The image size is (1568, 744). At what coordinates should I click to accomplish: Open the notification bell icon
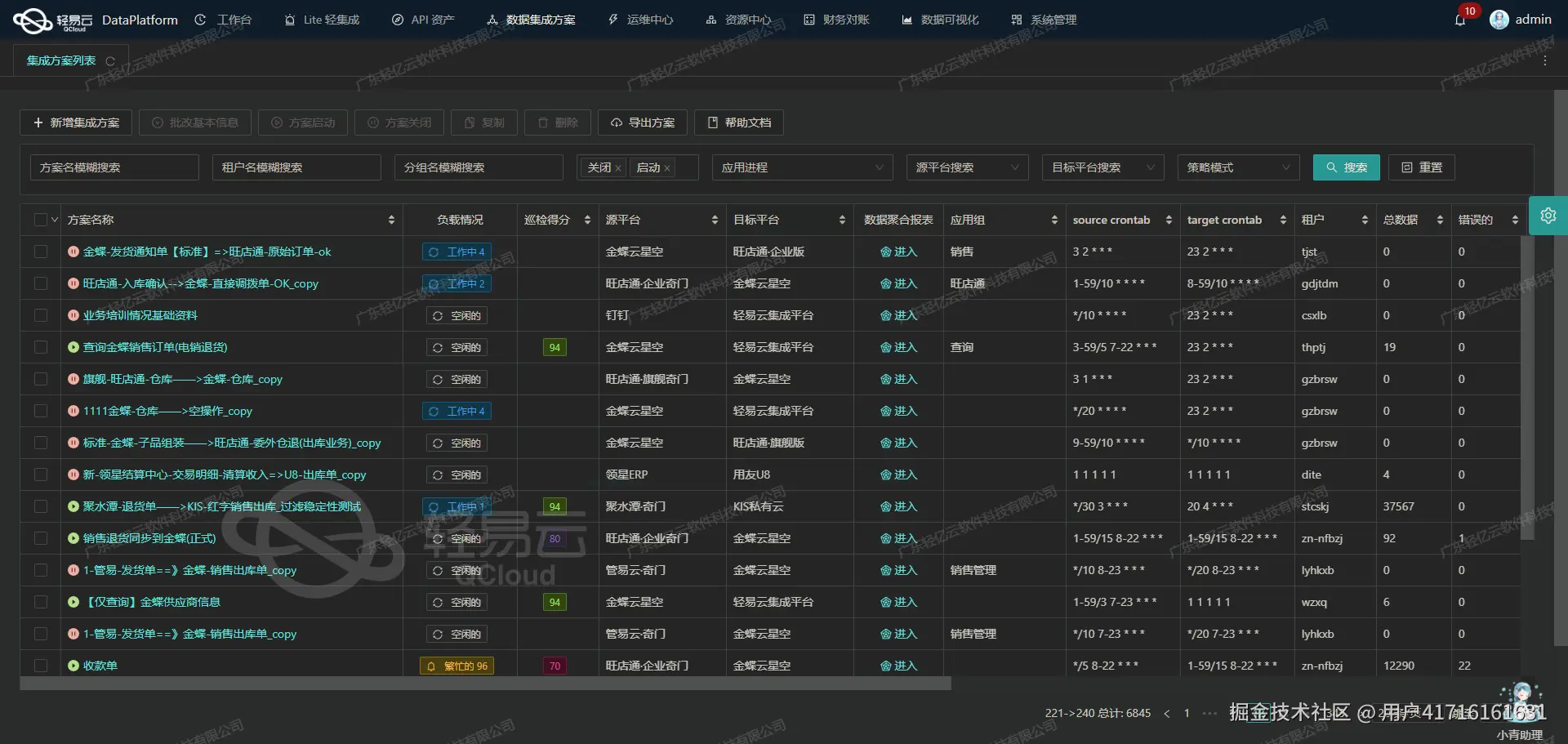(x=1460, y=20)
